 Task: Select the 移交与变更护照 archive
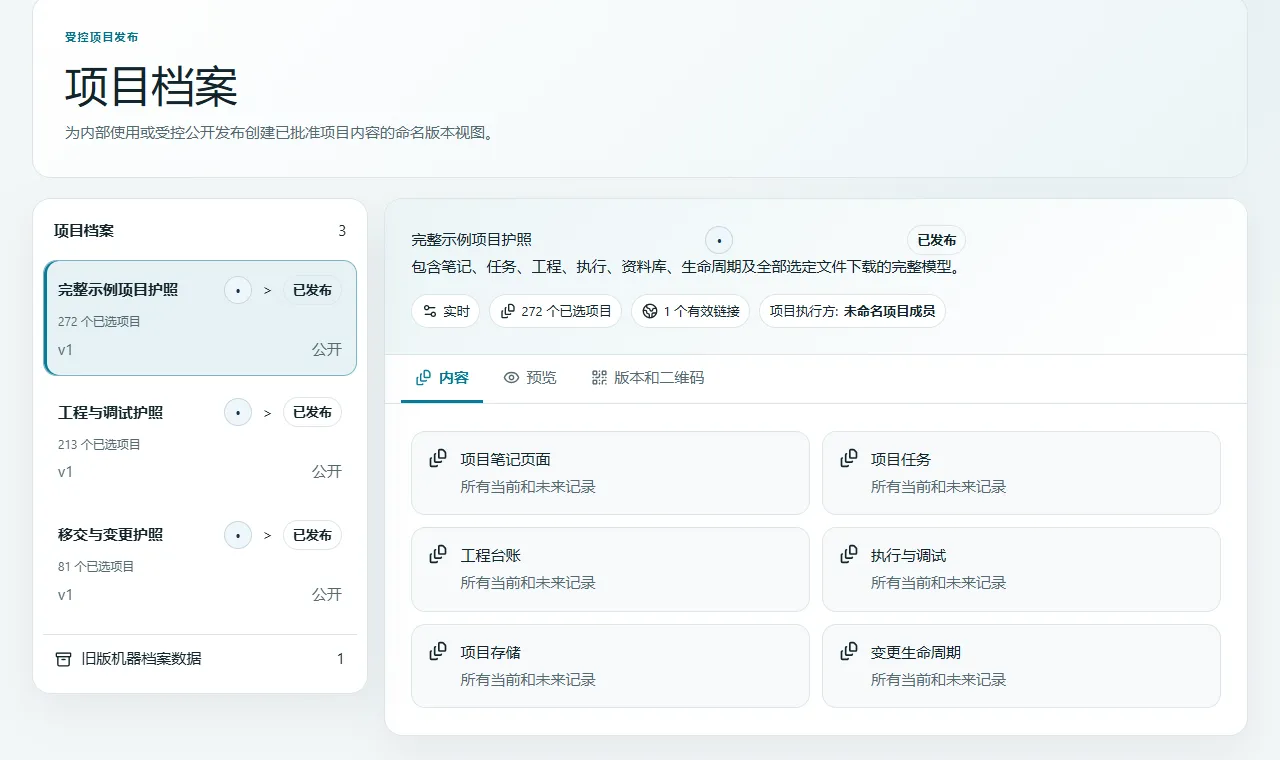click(x=200, y=563)
